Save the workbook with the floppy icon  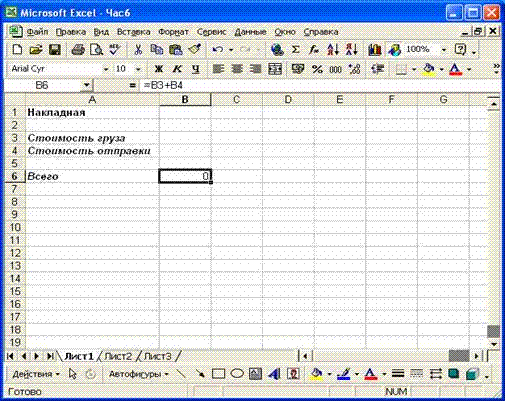pyautogui.click(x=55, y=50)
